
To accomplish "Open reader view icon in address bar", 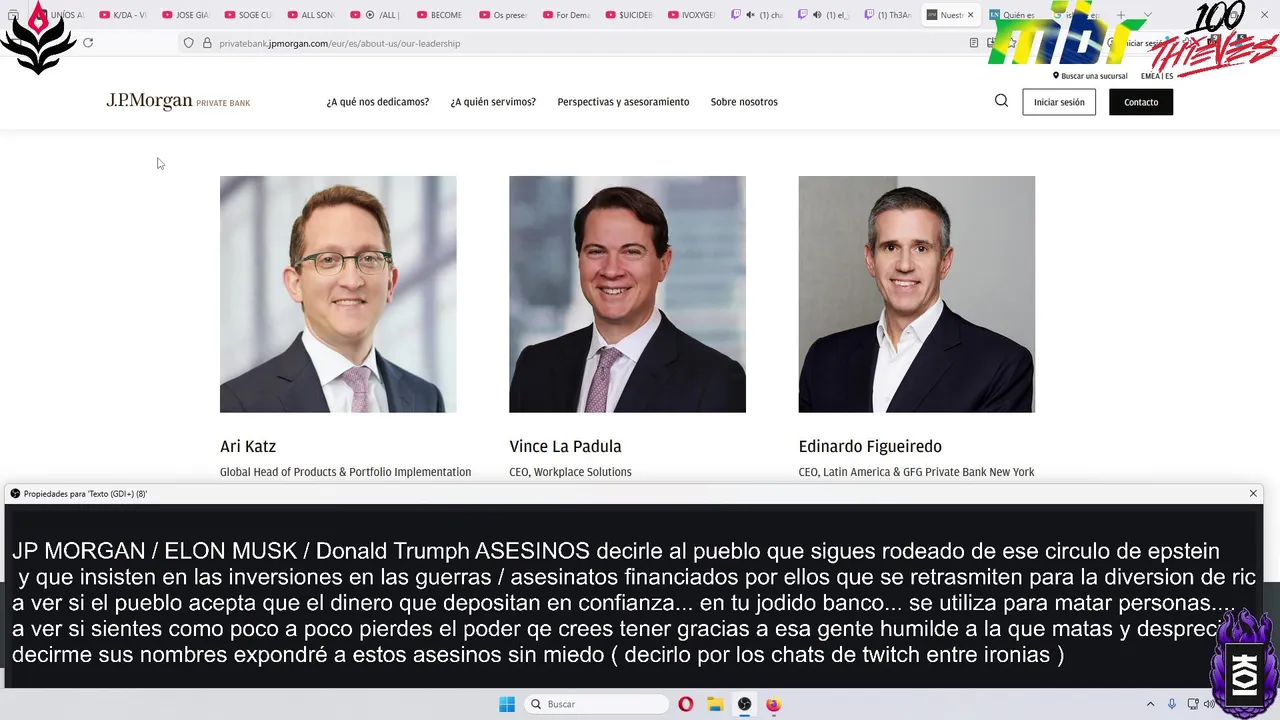I will point(974,43).
